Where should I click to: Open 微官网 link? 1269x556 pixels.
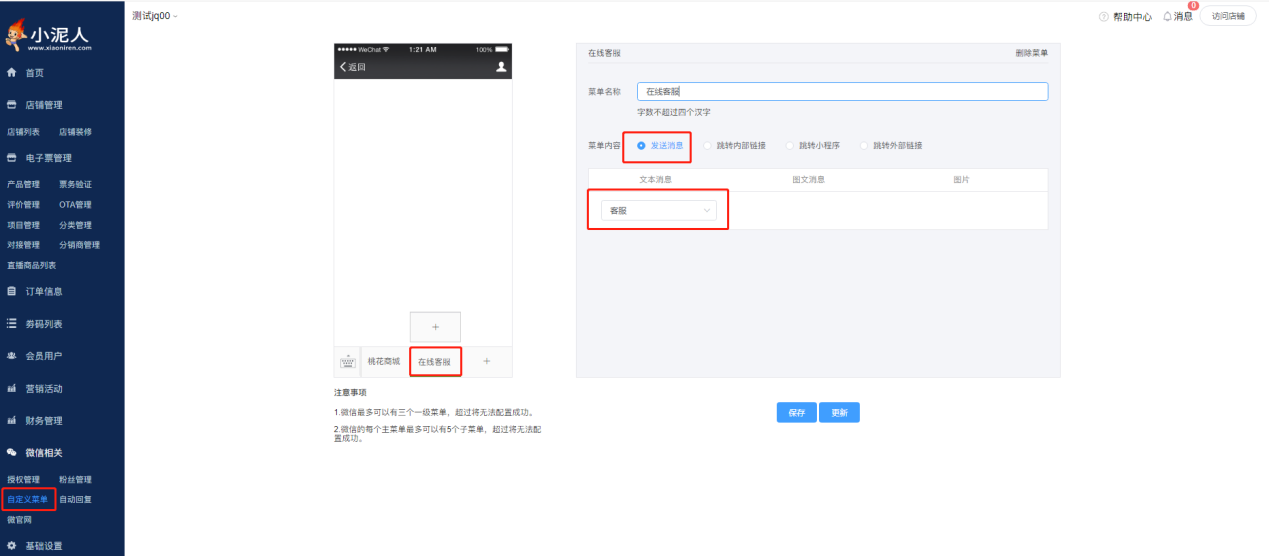click(x=19, y=520)
